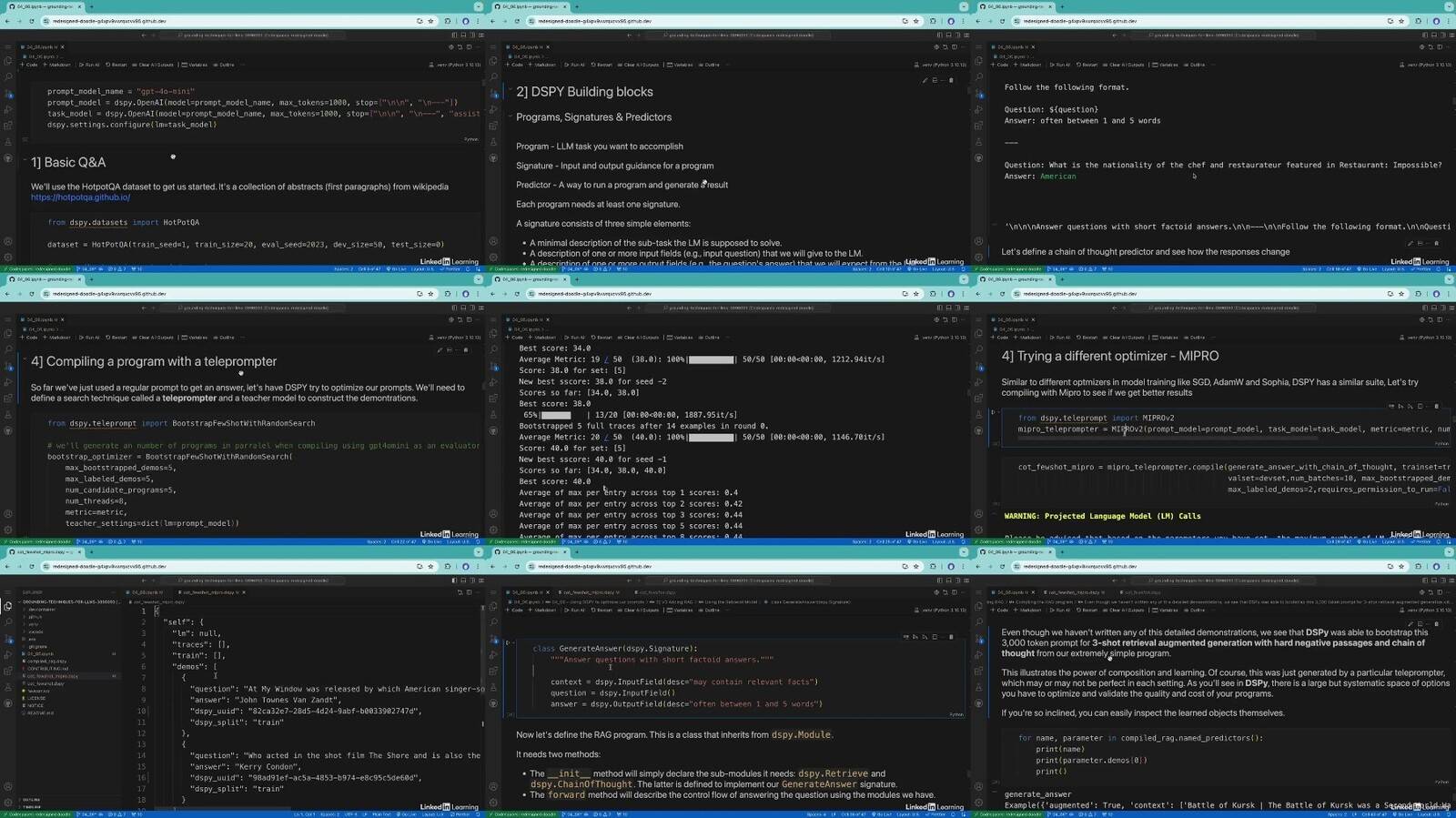Split editor right in JSON file window

coord(469,592)
